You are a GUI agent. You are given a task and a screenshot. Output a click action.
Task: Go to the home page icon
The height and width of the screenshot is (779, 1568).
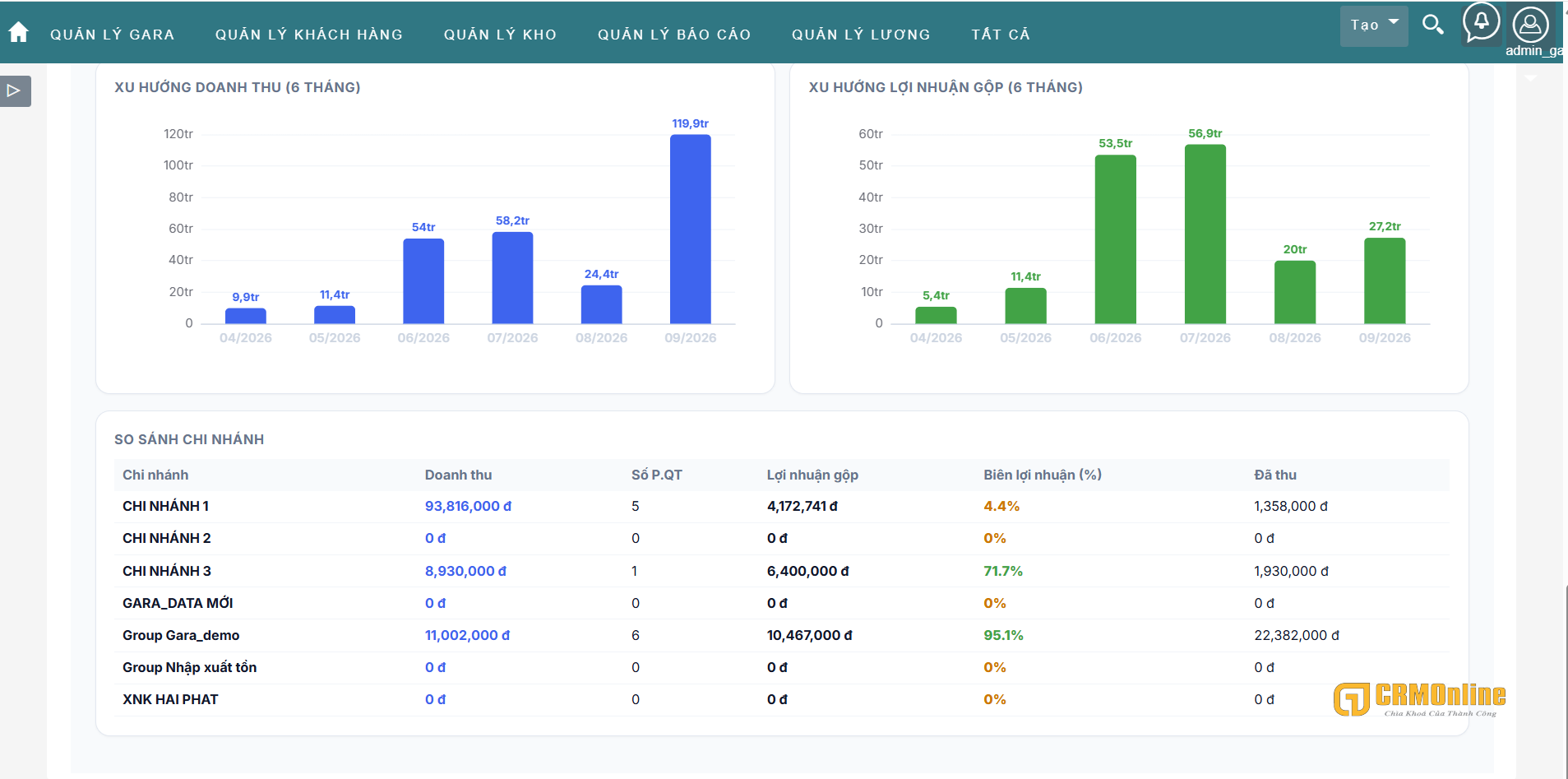(x=18, y=33)
